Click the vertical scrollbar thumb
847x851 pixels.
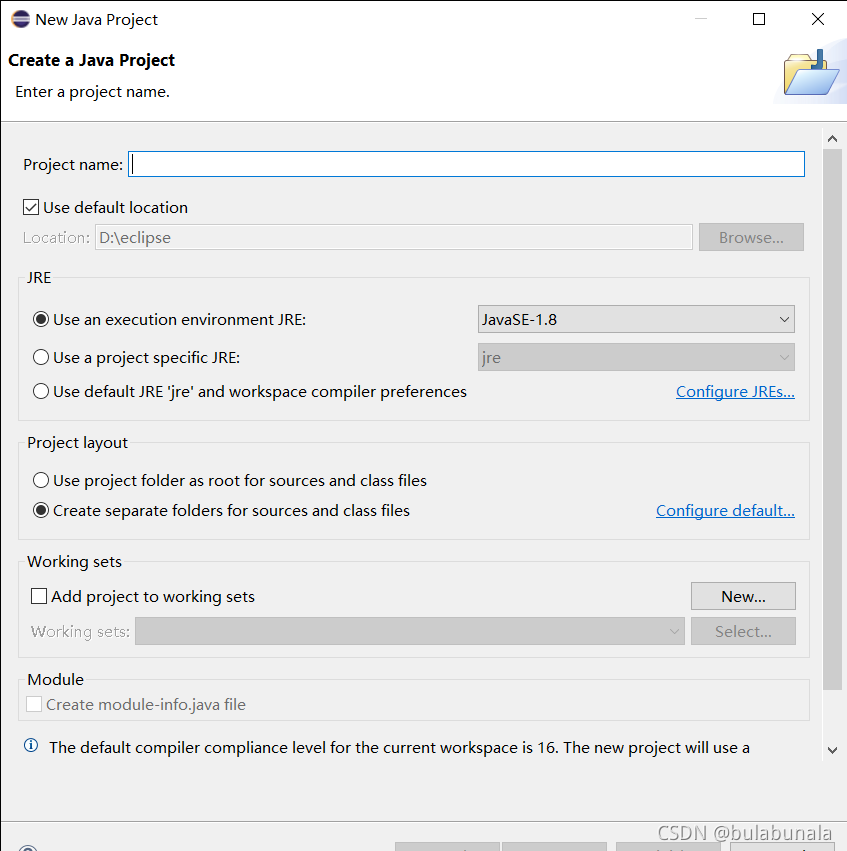coord(832,419)
